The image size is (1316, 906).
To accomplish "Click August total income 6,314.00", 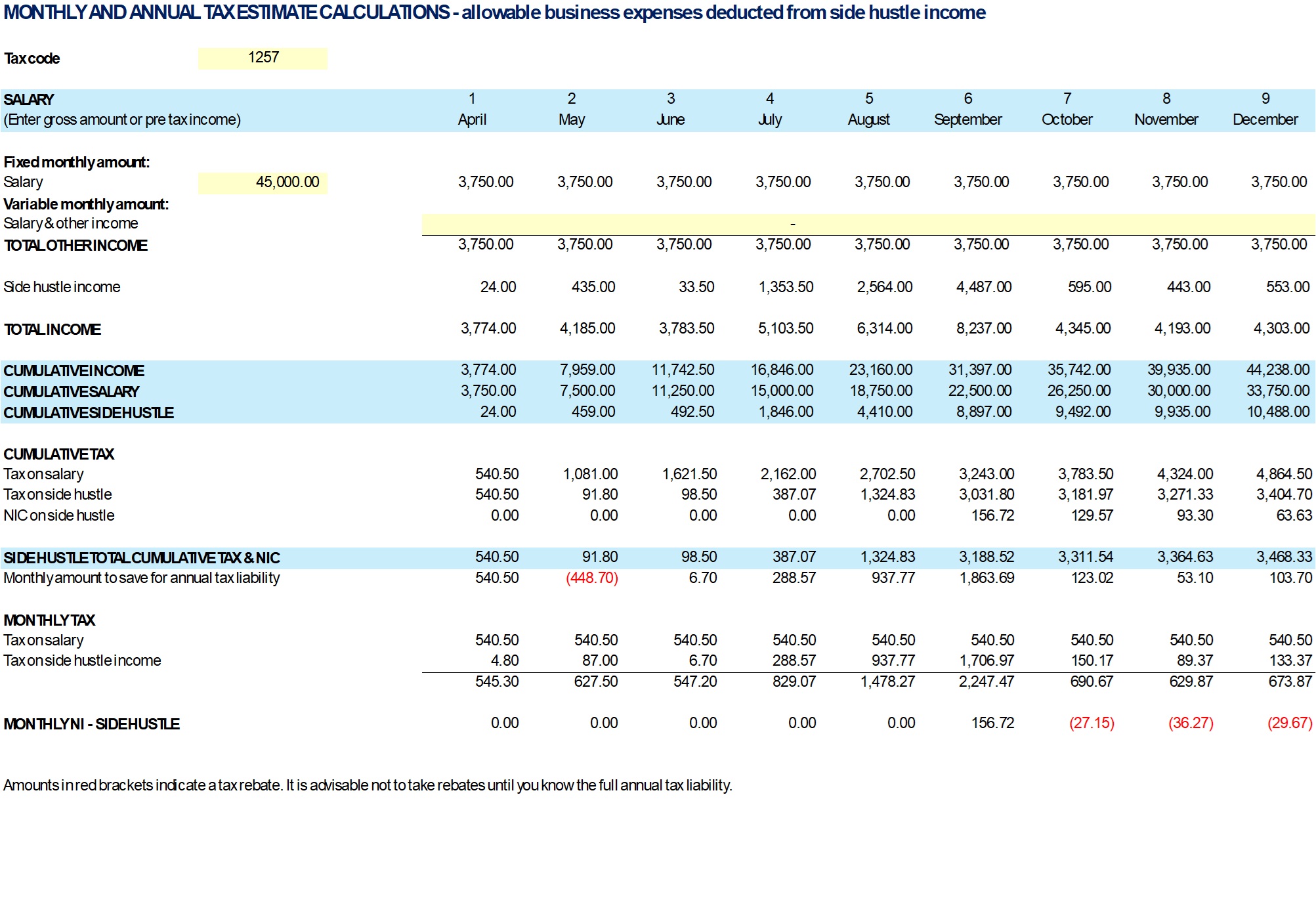I will point(884,328).
